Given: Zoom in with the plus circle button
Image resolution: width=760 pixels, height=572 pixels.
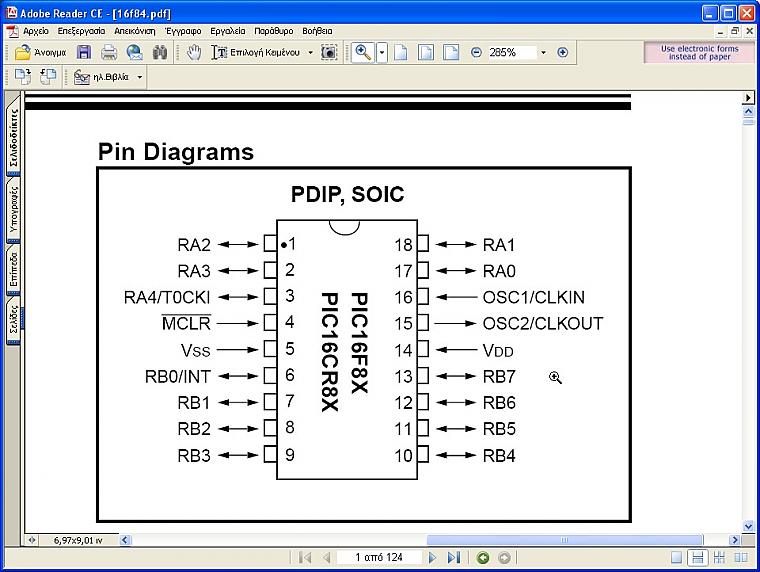Looking at the screenshot, I should 562,52.
